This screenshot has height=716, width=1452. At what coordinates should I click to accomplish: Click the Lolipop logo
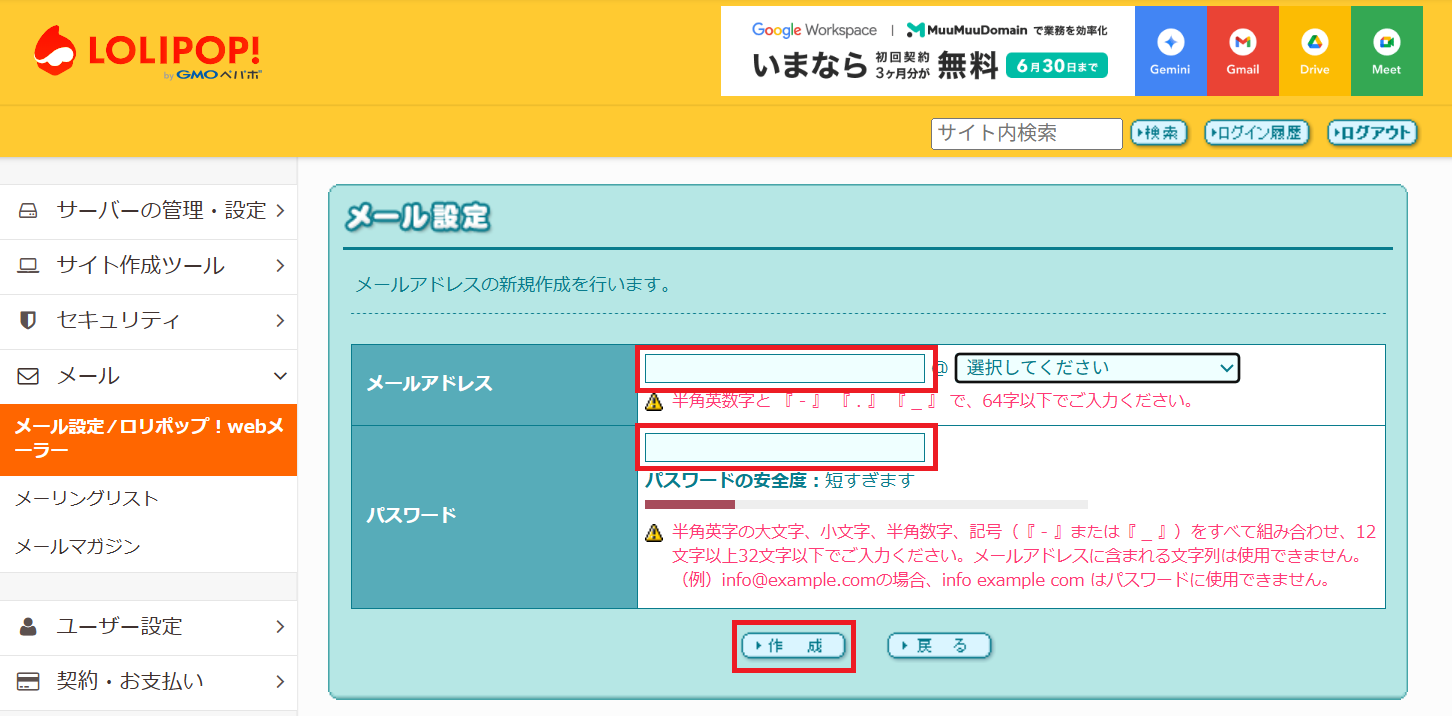click(x=148, y=52)
